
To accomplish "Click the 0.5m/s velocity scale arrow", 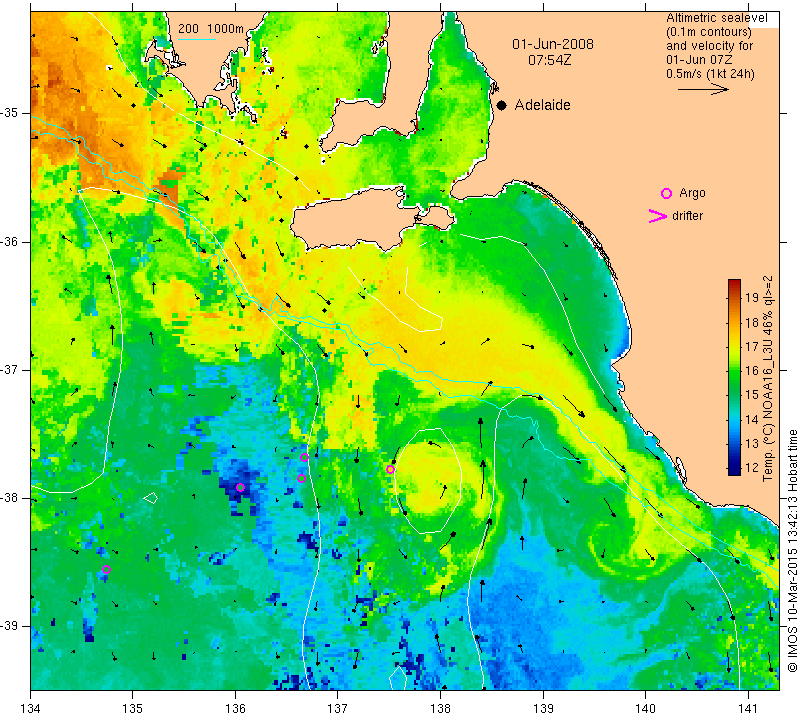I will coord(703,89).
